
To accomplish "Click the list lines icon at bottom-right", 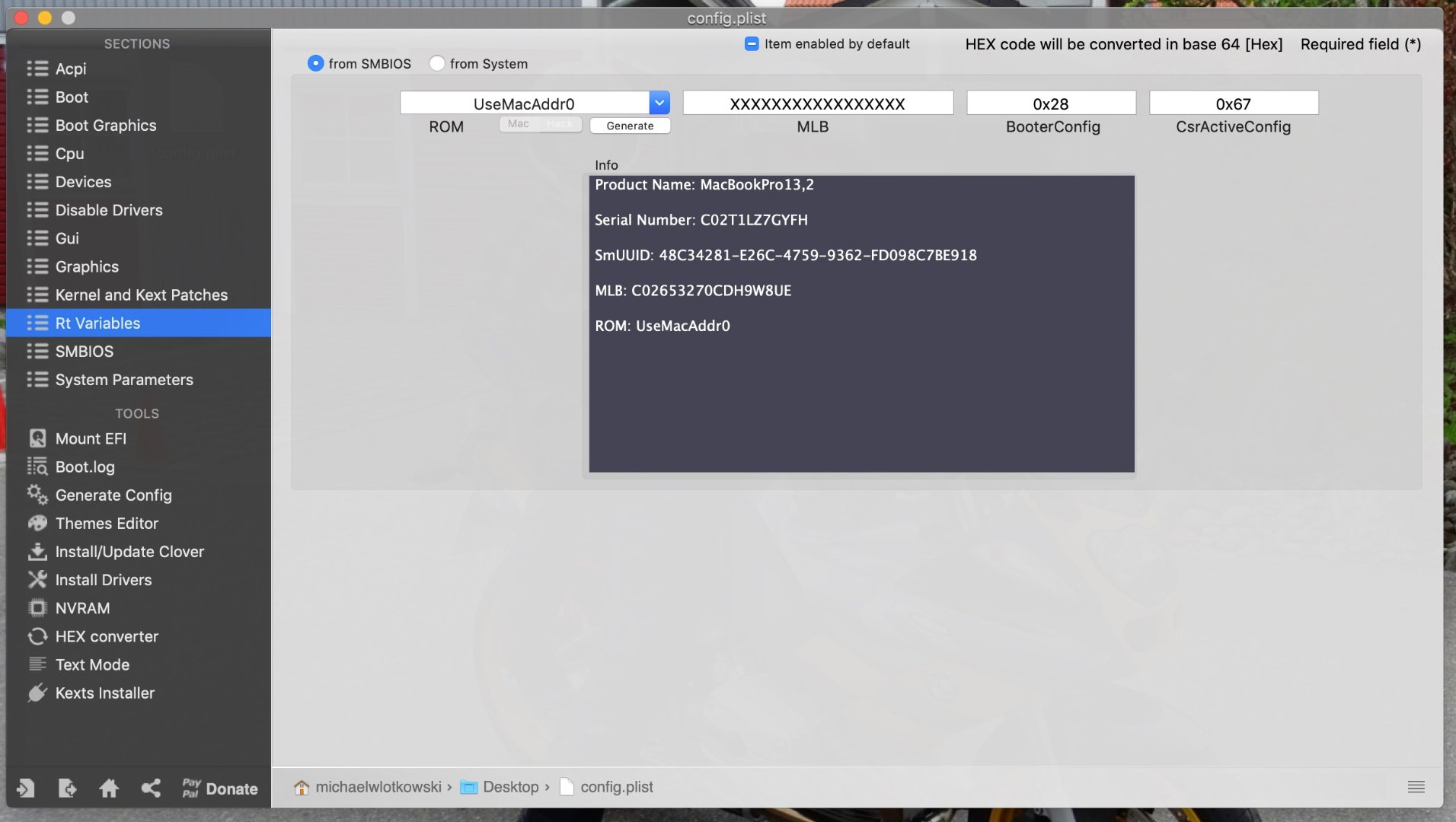I will pos(1416,787).
